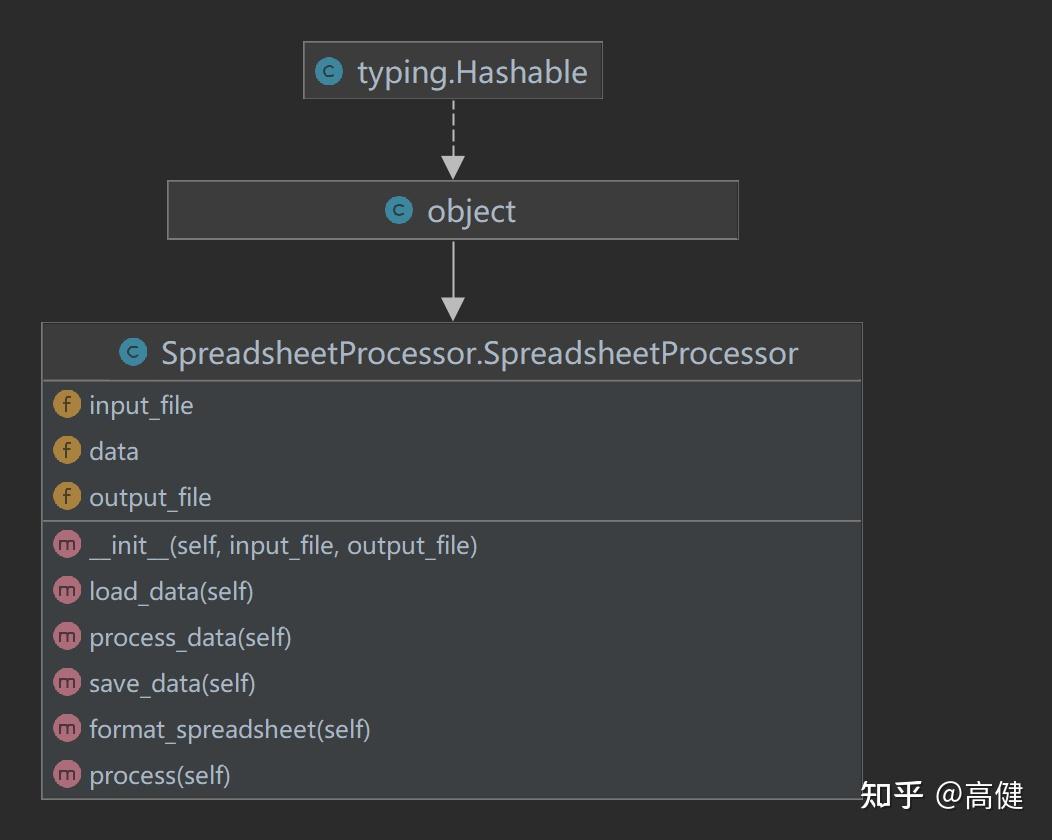
Task: Click the process(self) method entry
Action: point(160,776)
